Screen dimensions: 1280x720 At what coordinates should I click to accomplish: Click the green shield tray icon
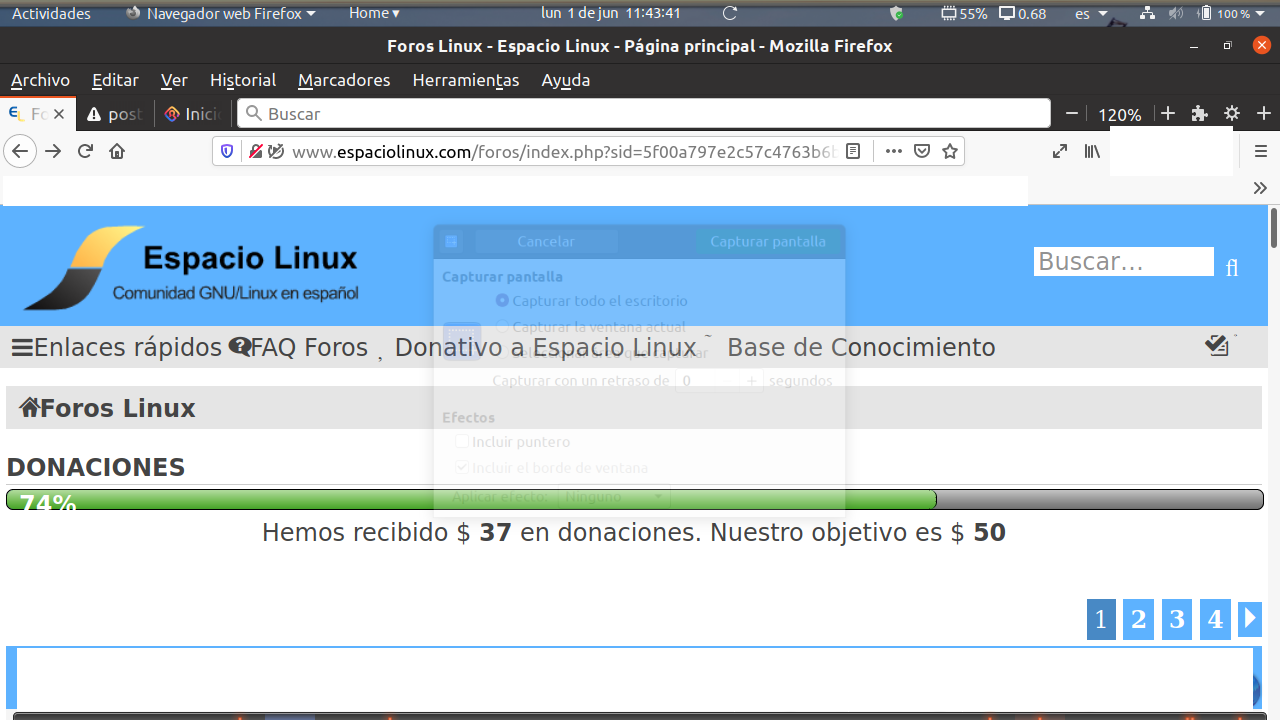pos(896,13)
